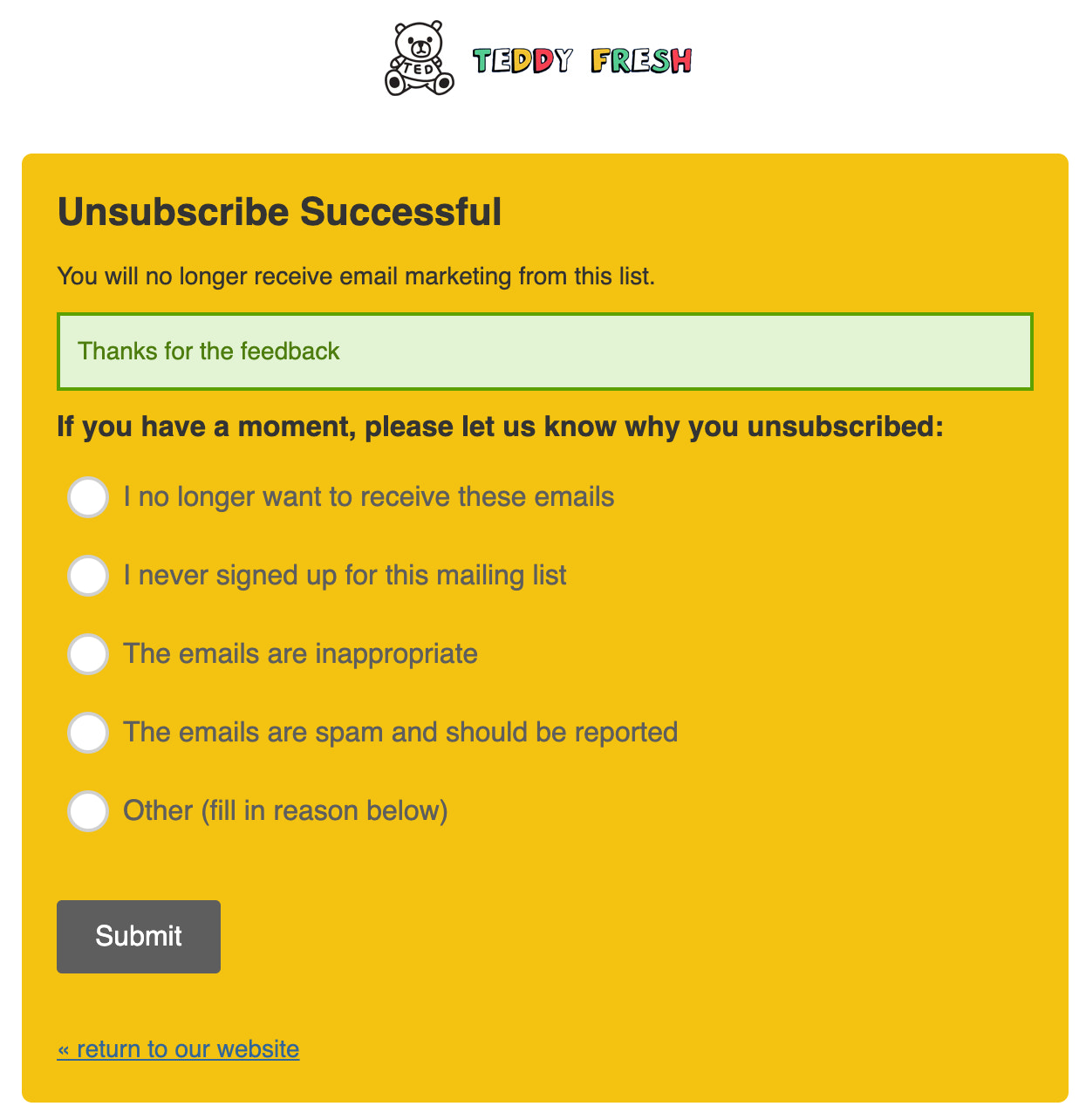The height and width of the screenshot is (1120, 1086).
Task: Click the Submit button's label
Action: click(138, 935)
